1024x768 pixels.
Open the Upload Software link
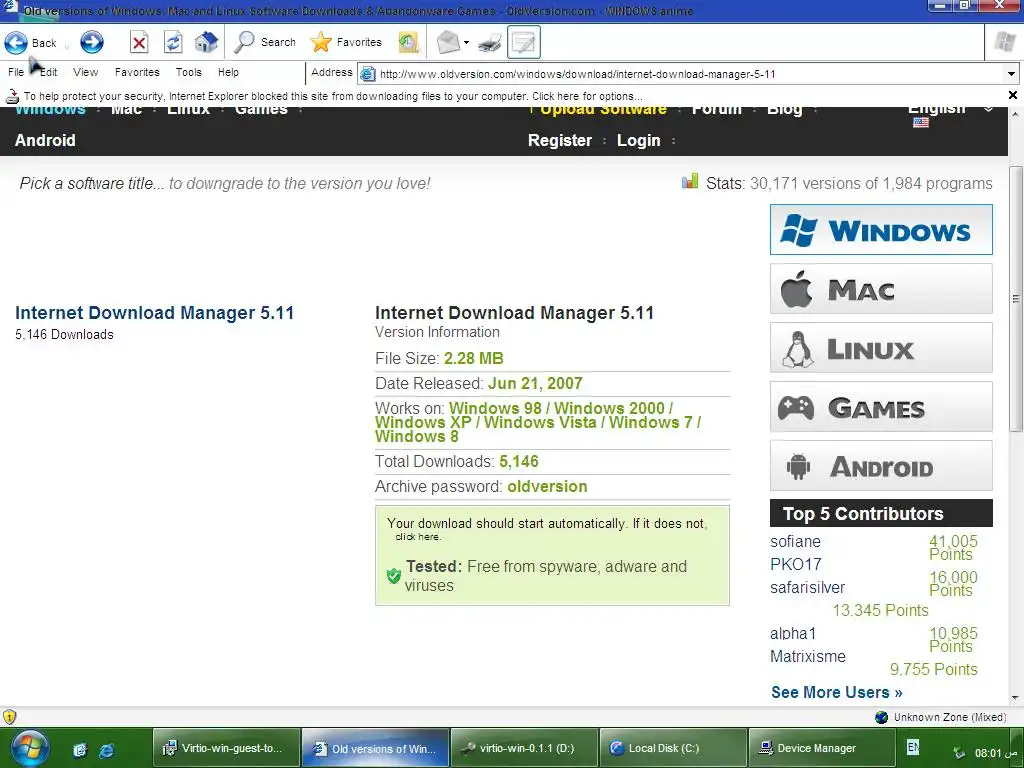point(603,110)
